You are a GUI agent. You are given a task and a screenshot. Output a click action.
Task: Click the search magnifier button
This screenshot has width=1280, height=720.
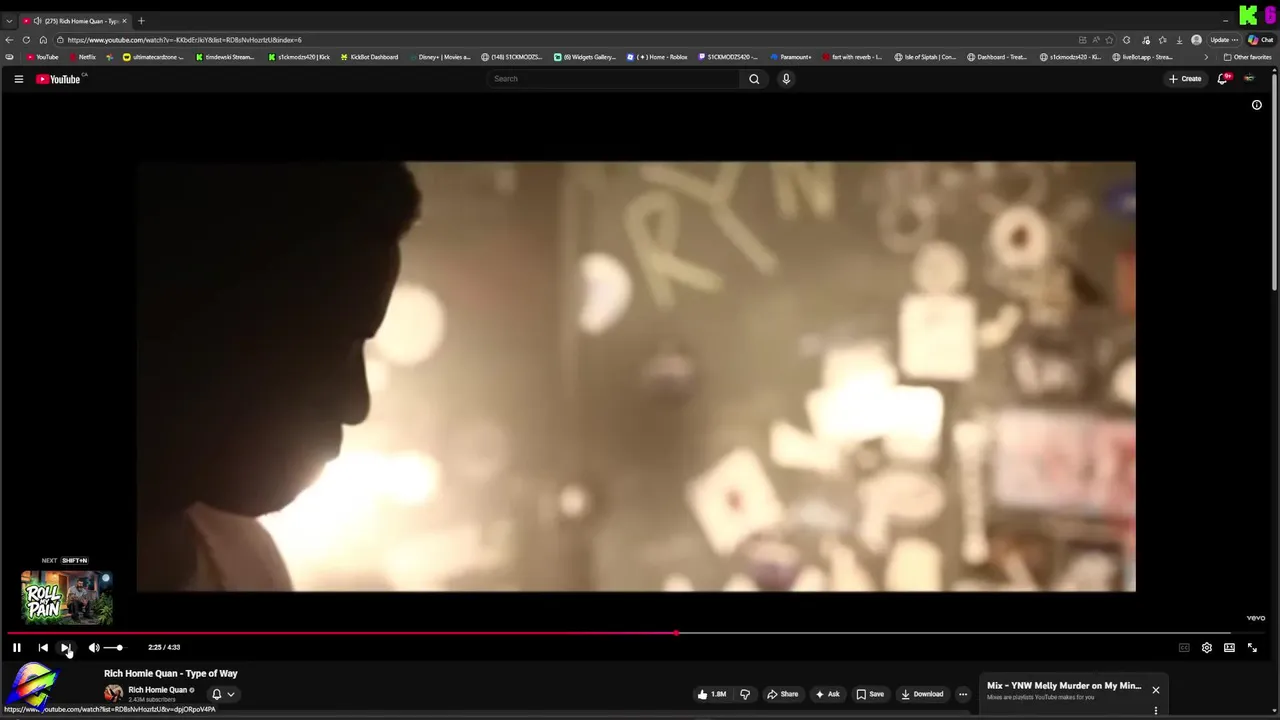(754, 79)
